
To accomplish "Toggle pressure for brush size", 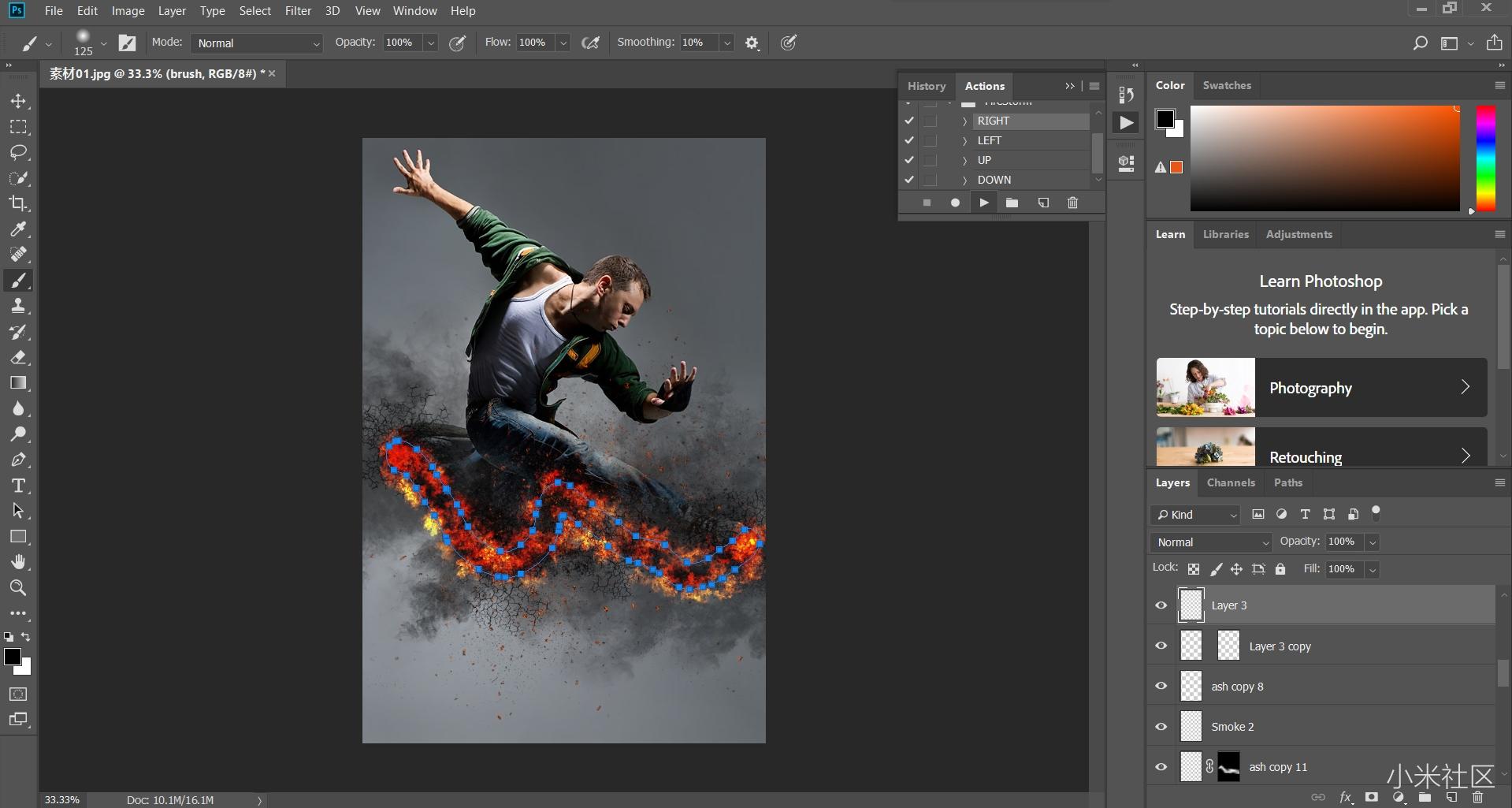I will coord(789,43).
